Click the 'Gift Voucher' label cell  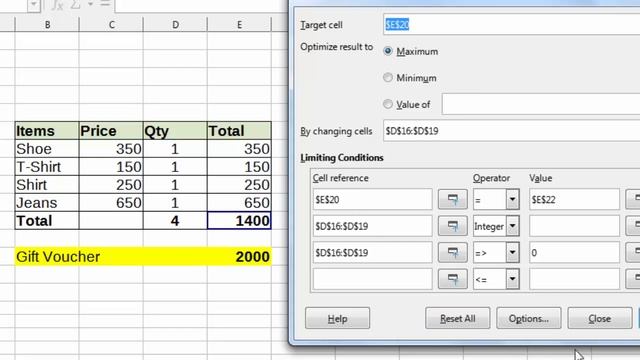click(x=47, y=257)
